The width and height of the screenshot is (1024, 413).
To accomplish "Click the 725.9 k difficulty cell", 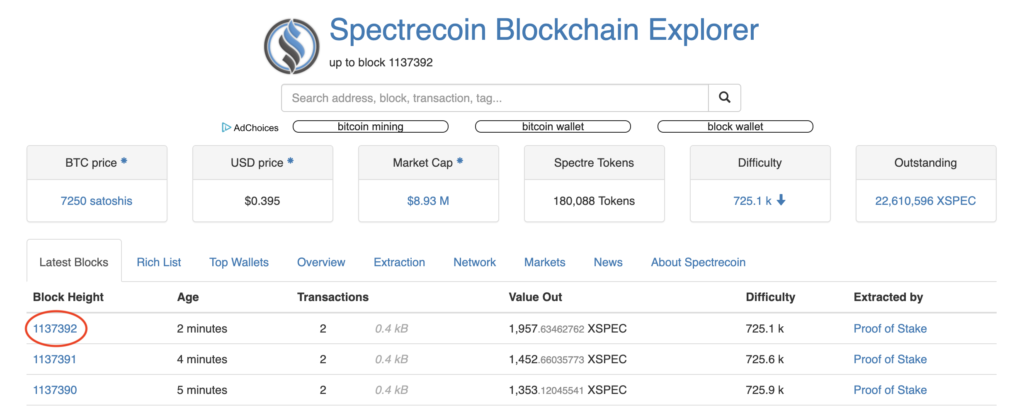I will click(x=765, y=390).
